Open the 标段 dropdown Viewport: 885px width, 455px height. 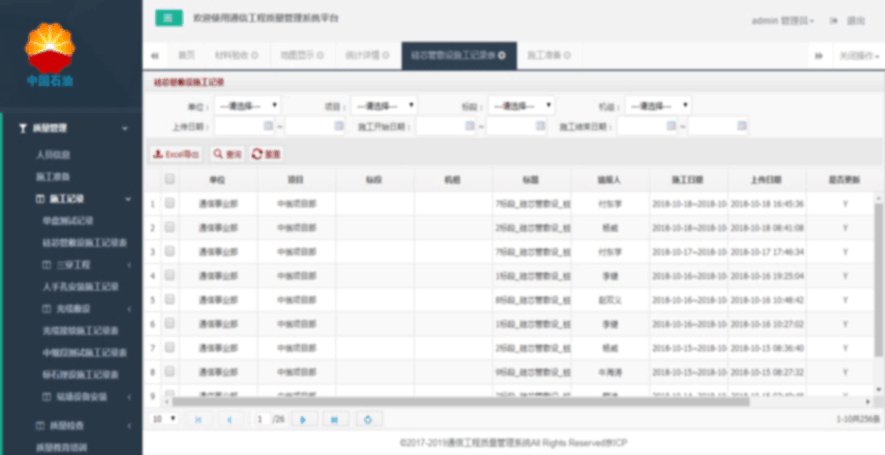point(522,106)
